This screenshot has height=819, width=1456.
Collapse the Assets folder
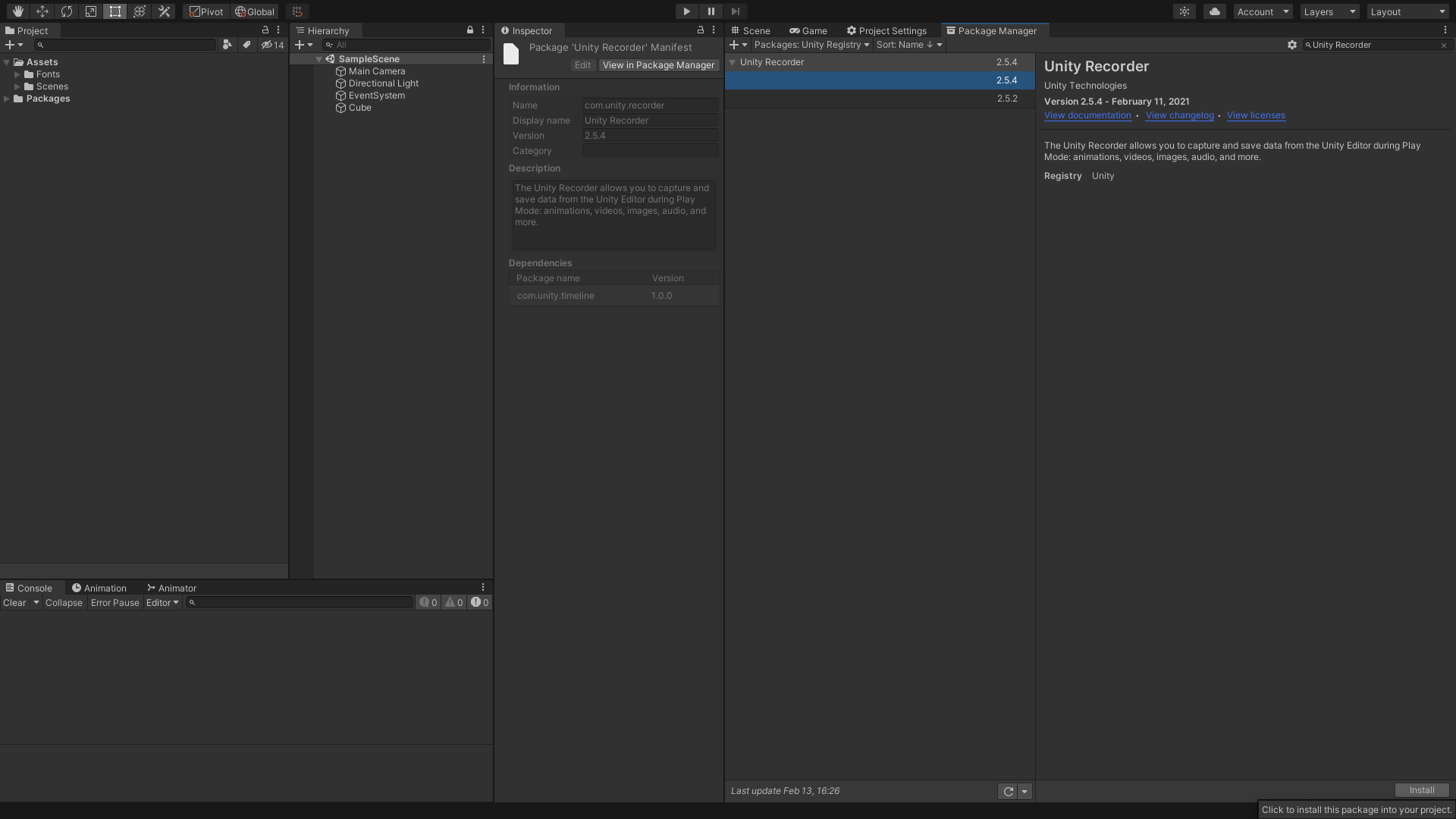(7, 62)
